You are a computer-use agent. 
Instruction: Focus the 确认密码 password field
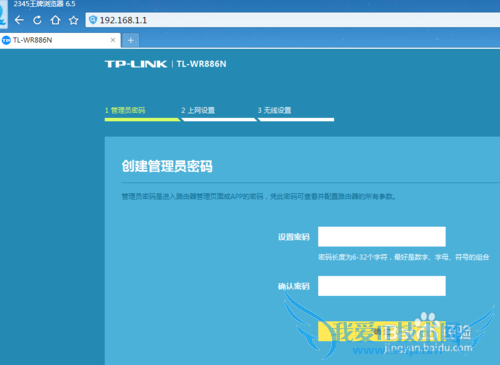382,286
